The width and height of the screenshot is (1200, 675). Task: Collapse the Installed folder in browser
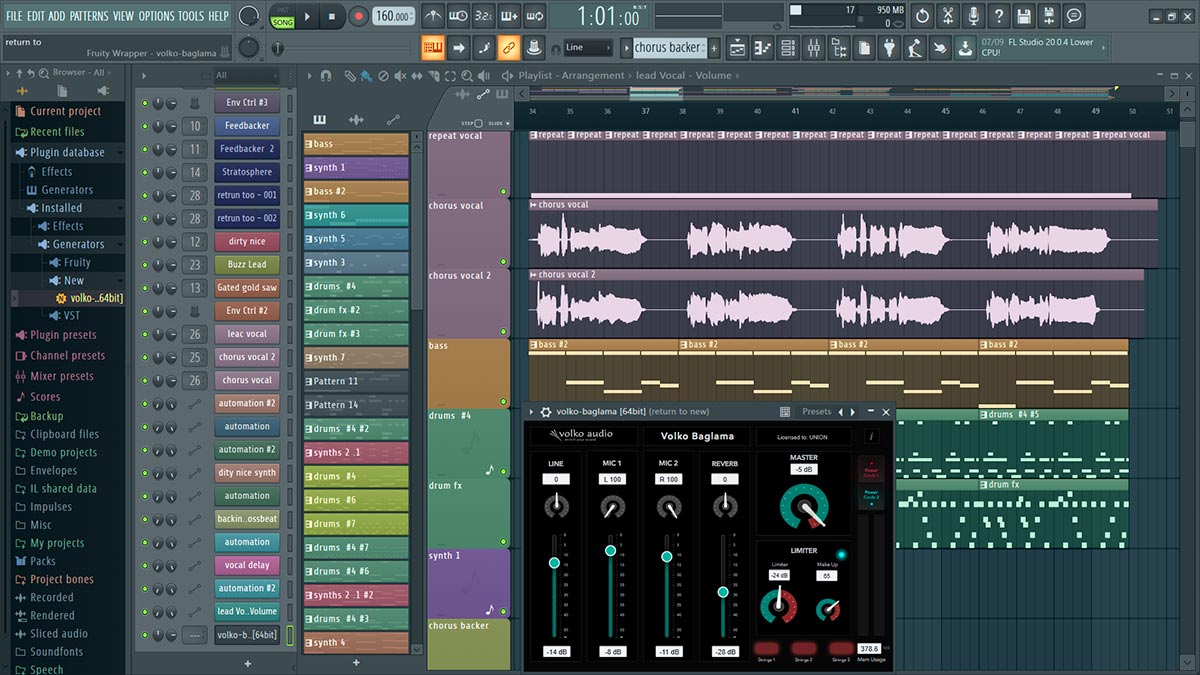[61, 208]
